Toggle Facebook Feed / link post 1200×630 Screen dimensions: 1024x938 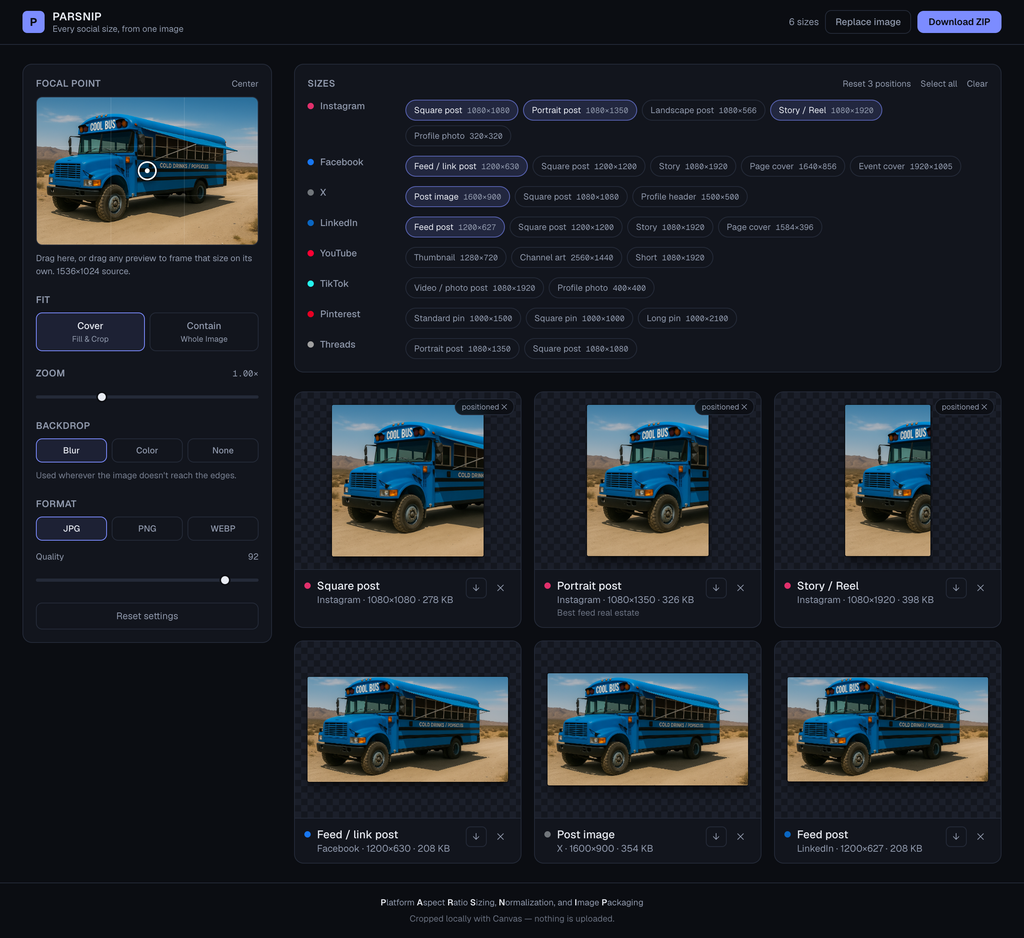tap(466, 167)
